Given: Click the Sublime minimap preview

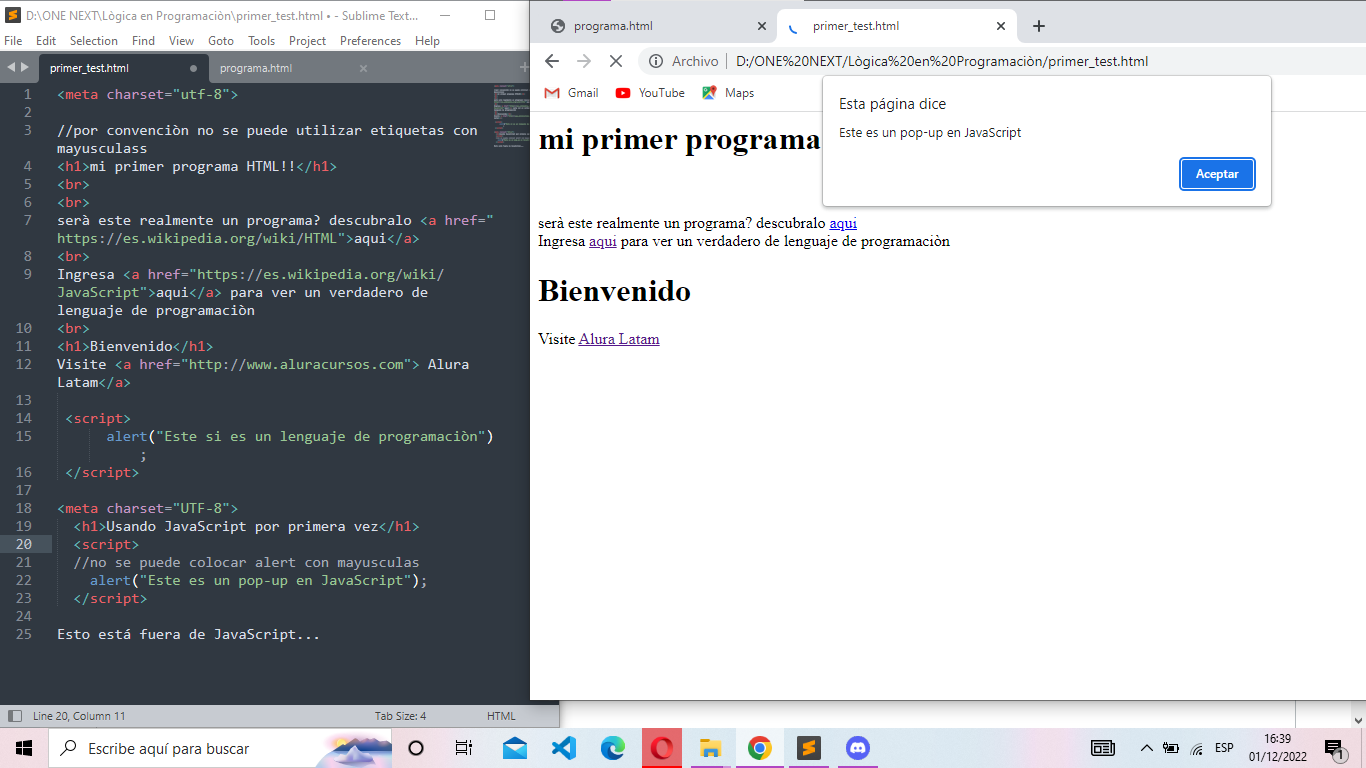Looking at the screenshot, I should (x=511, y=117).
